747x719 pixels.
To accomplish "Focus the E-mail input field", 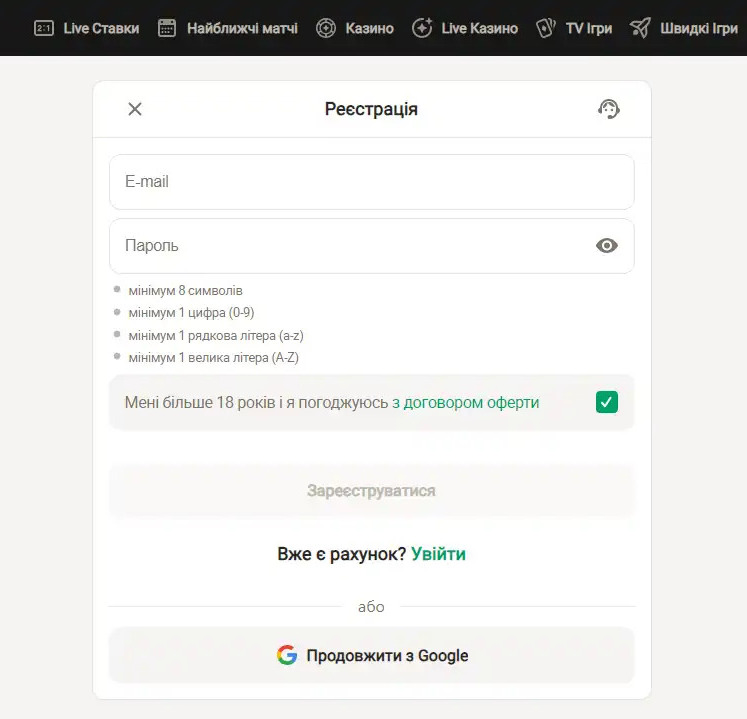I will 371,182.
